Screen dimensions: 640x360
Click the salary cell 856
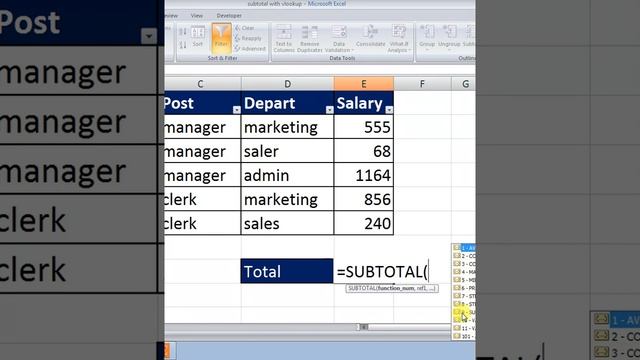coord(364,199)
